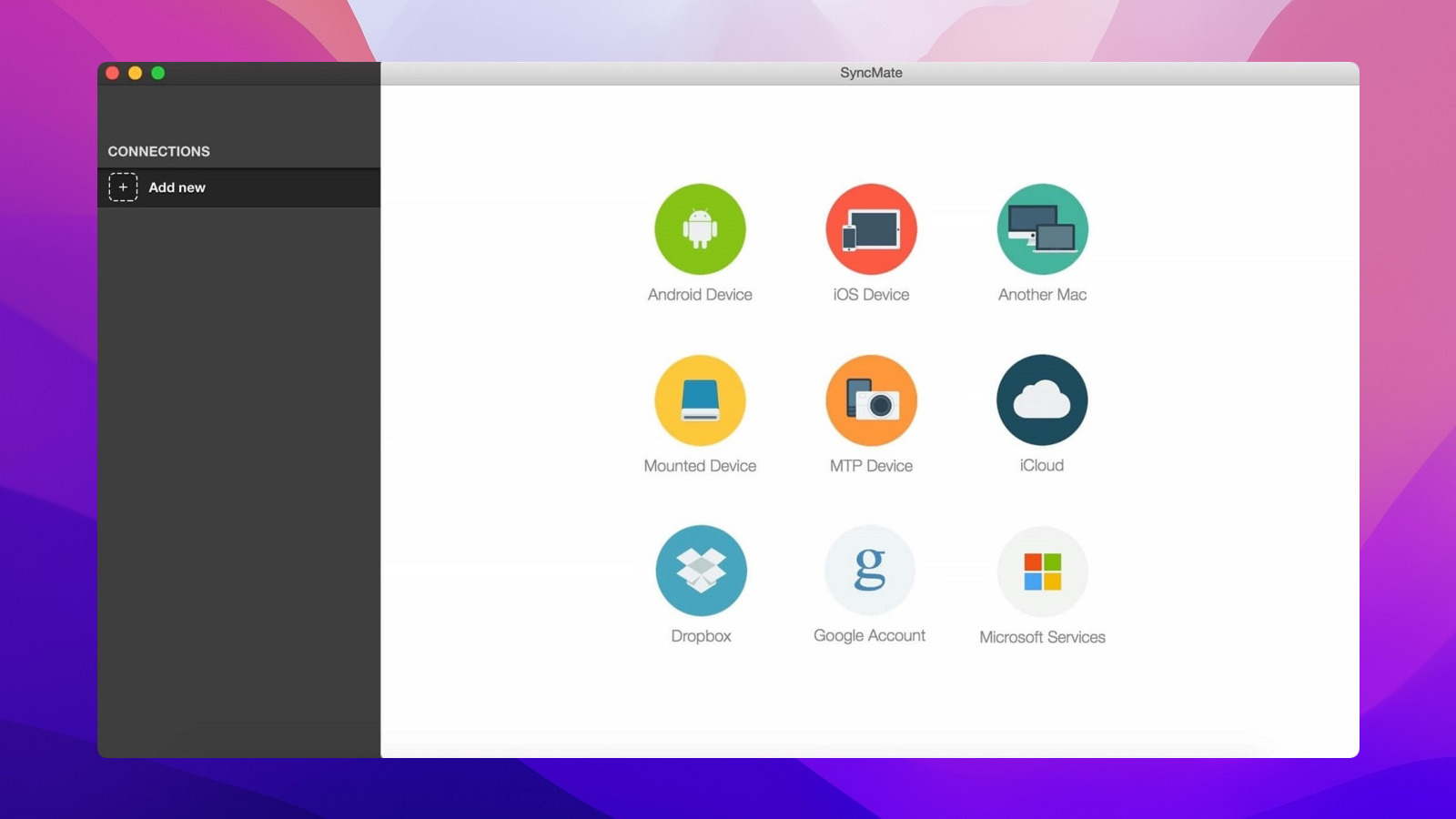Click the iCloud text label
Screen dimensions: 1456x819
(1042, 465)
